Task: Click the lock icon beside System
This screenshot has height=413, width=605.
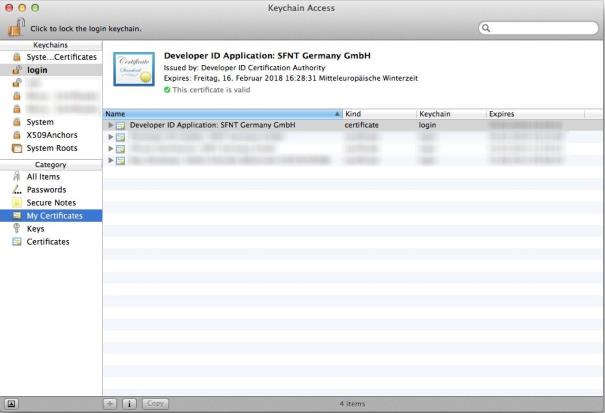Action: (x=17, y=122)
